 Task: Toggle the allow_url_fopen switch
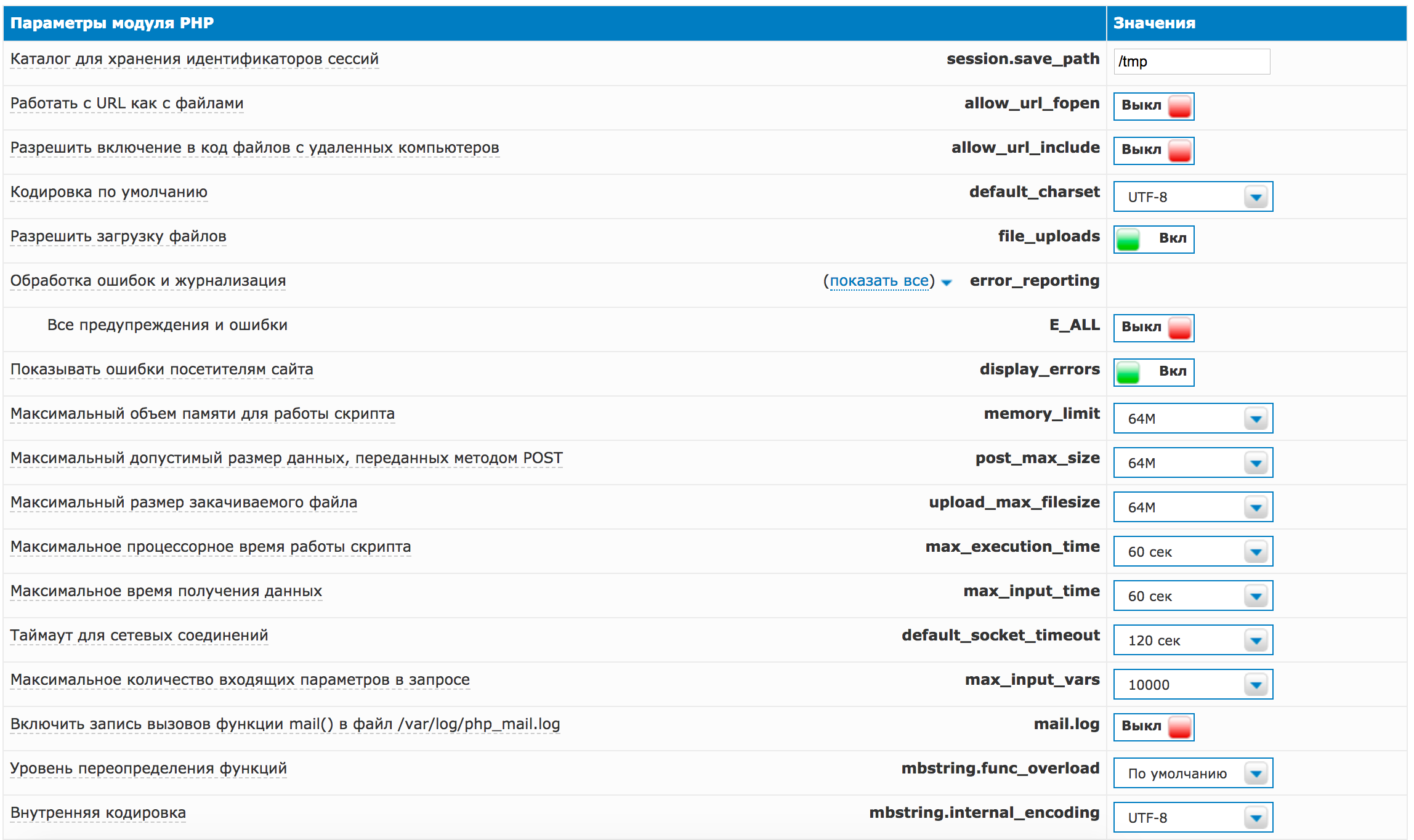tap(1153, 106)
